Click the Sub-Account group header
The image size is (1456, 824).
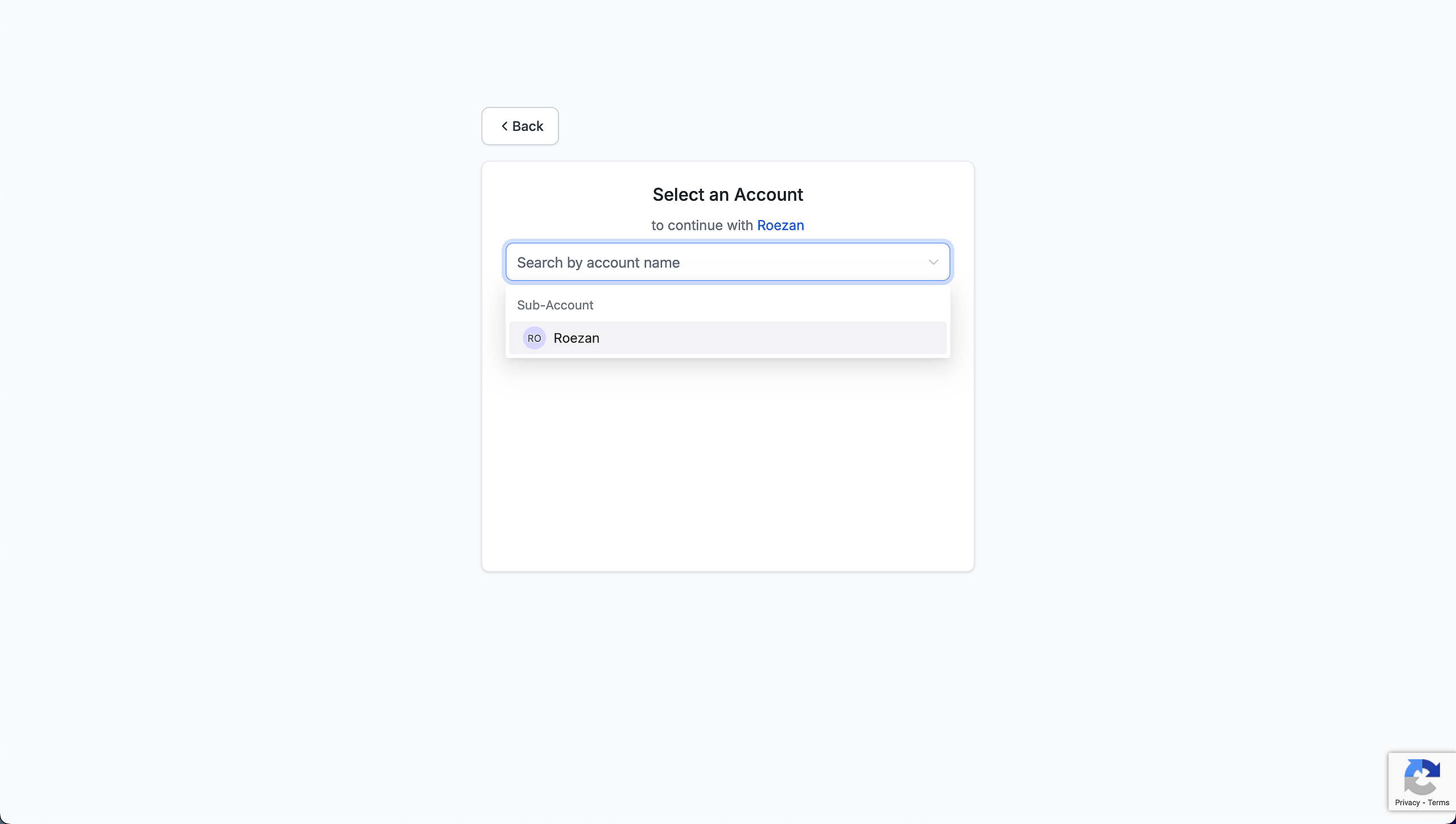click(x=555, y=305)
